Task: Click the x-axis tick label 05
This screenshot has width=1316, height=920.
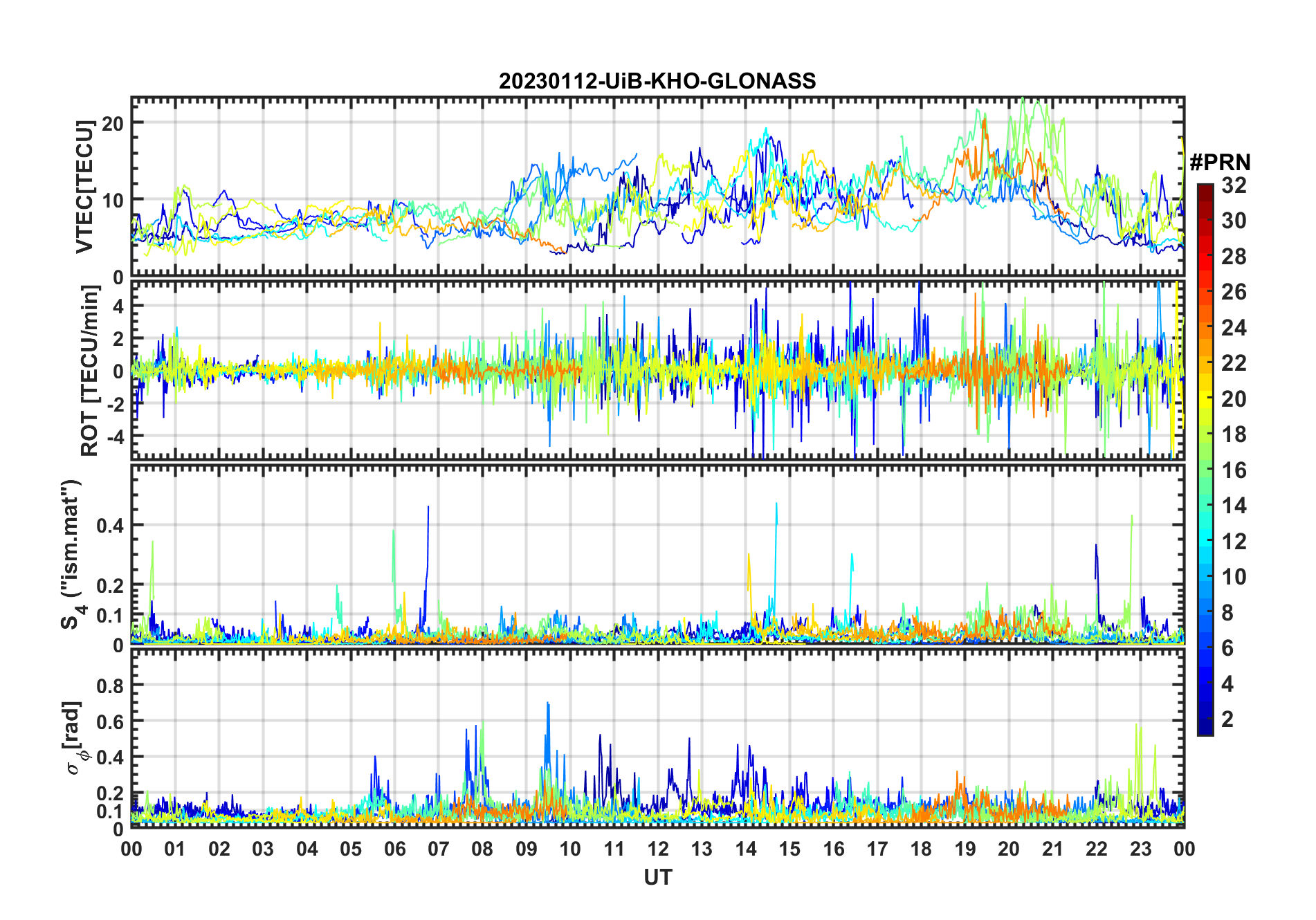Action: (x=351, y=849)
